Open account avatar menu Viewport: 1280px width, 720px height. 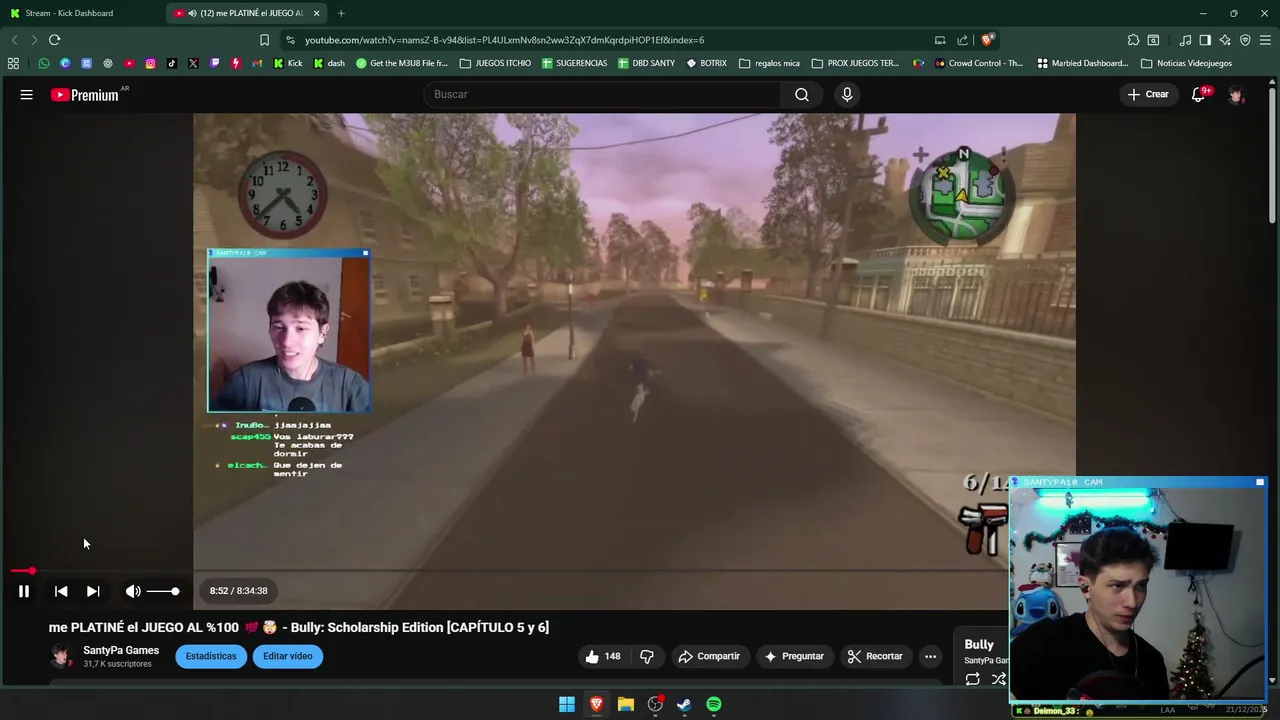pyautogui.click(x=1237, y=94)
